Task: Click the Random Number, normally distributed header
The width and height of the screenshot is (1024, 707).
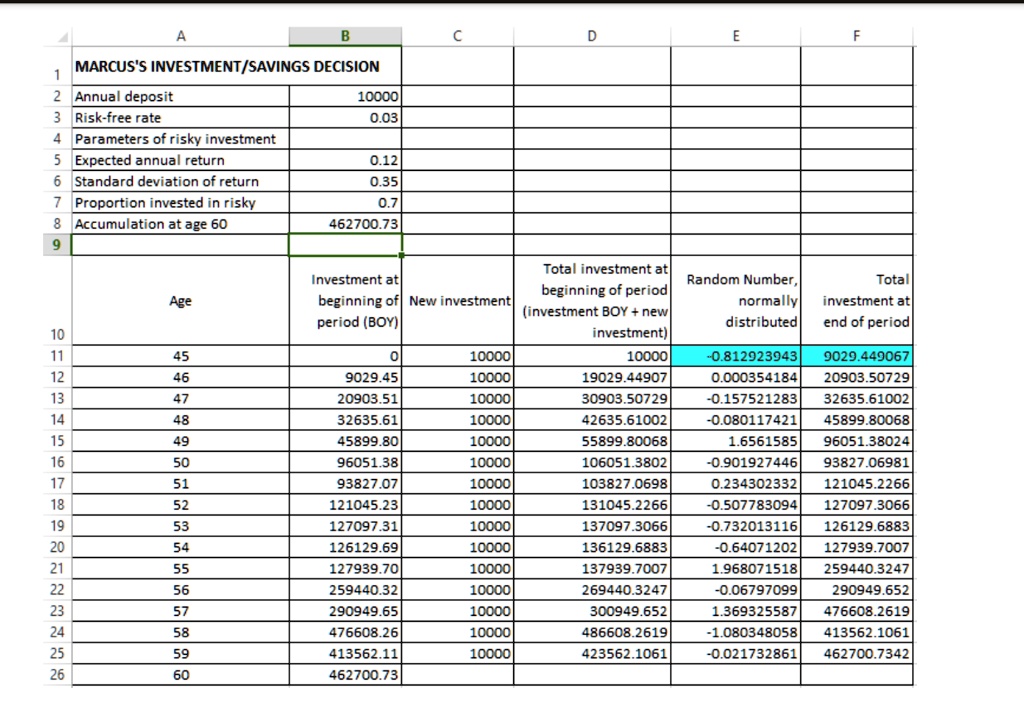Action: 735,300
